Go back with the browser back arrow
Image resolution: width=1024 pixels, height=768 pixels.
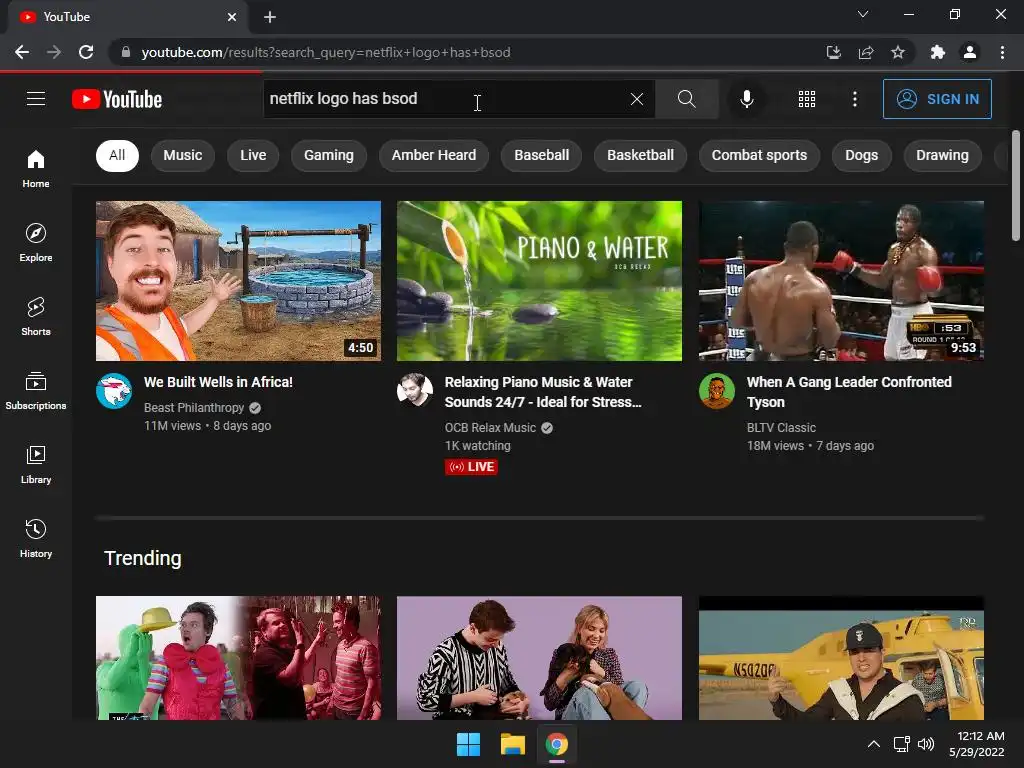coord(22,52)
